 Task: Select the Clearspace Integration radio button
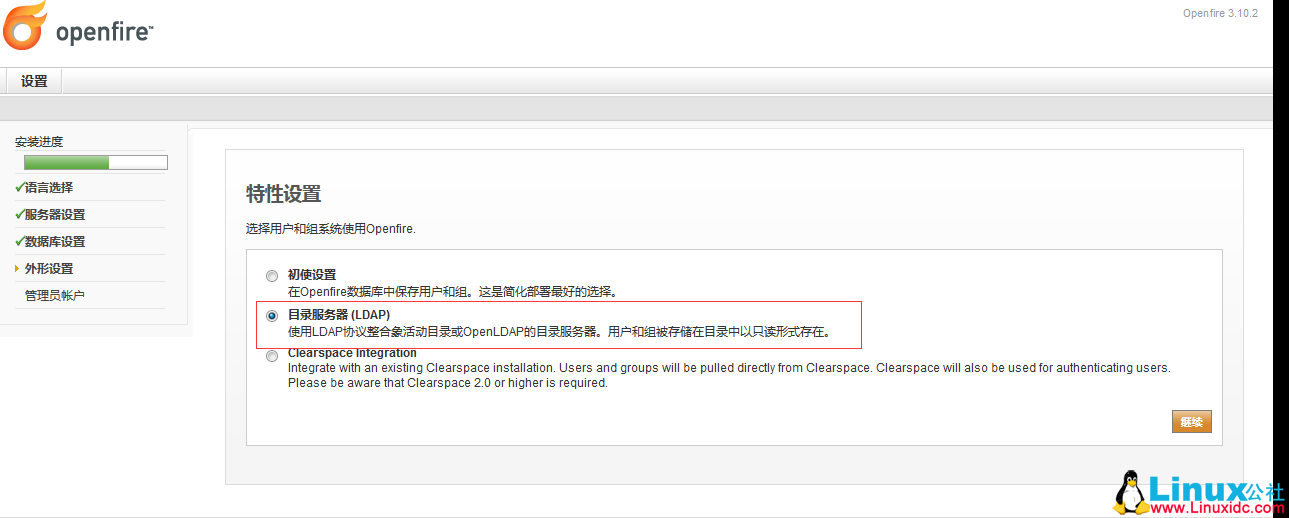click(x=272, y=355)
